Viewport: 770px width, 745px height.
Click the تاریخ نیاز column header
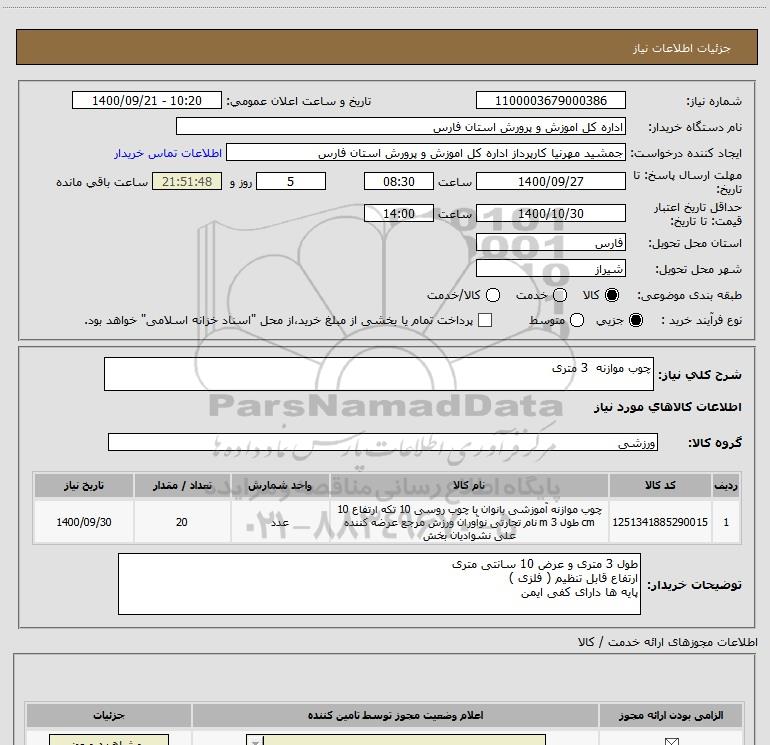pos(83,486)
